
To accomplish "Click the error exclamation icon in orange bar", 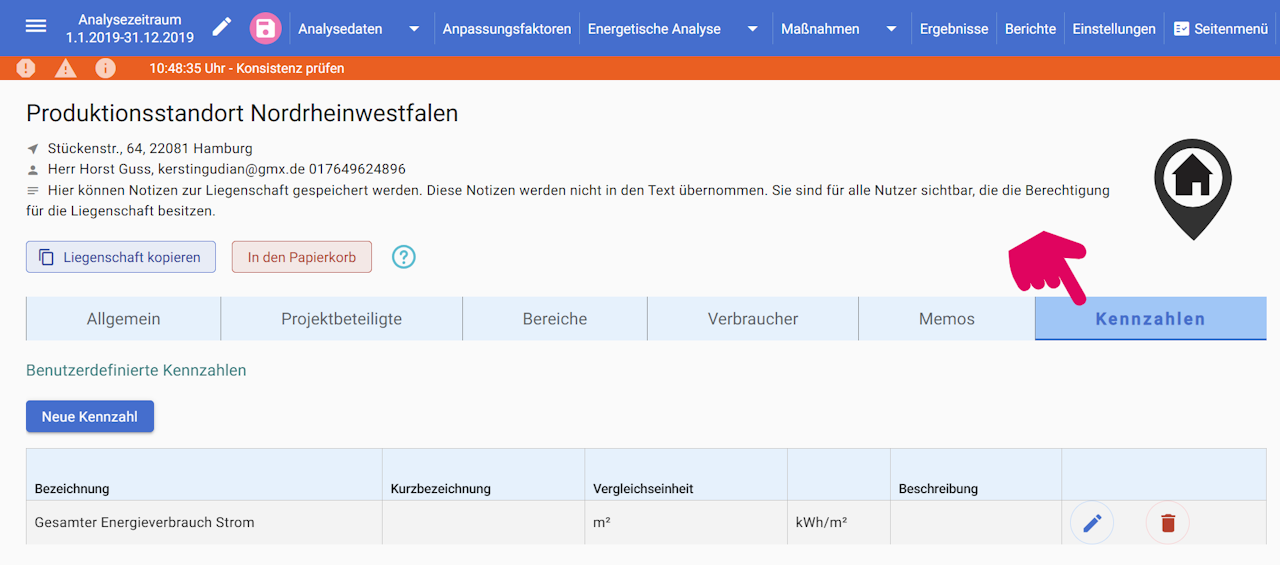I will [26, 68].
